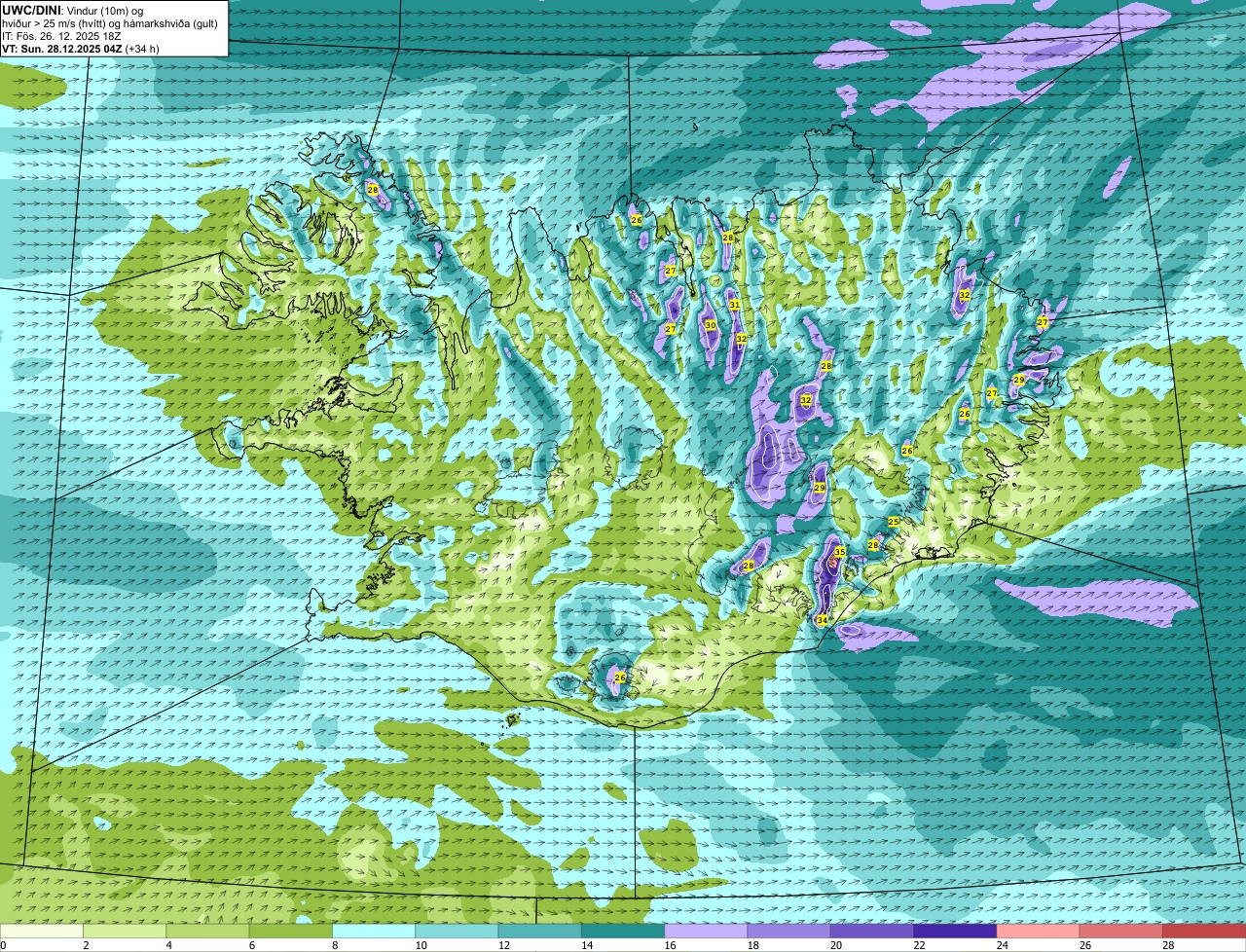
Task: Click the 8–10 m/s pale cyan legend swatch
Action: click(x=374, y=932)
